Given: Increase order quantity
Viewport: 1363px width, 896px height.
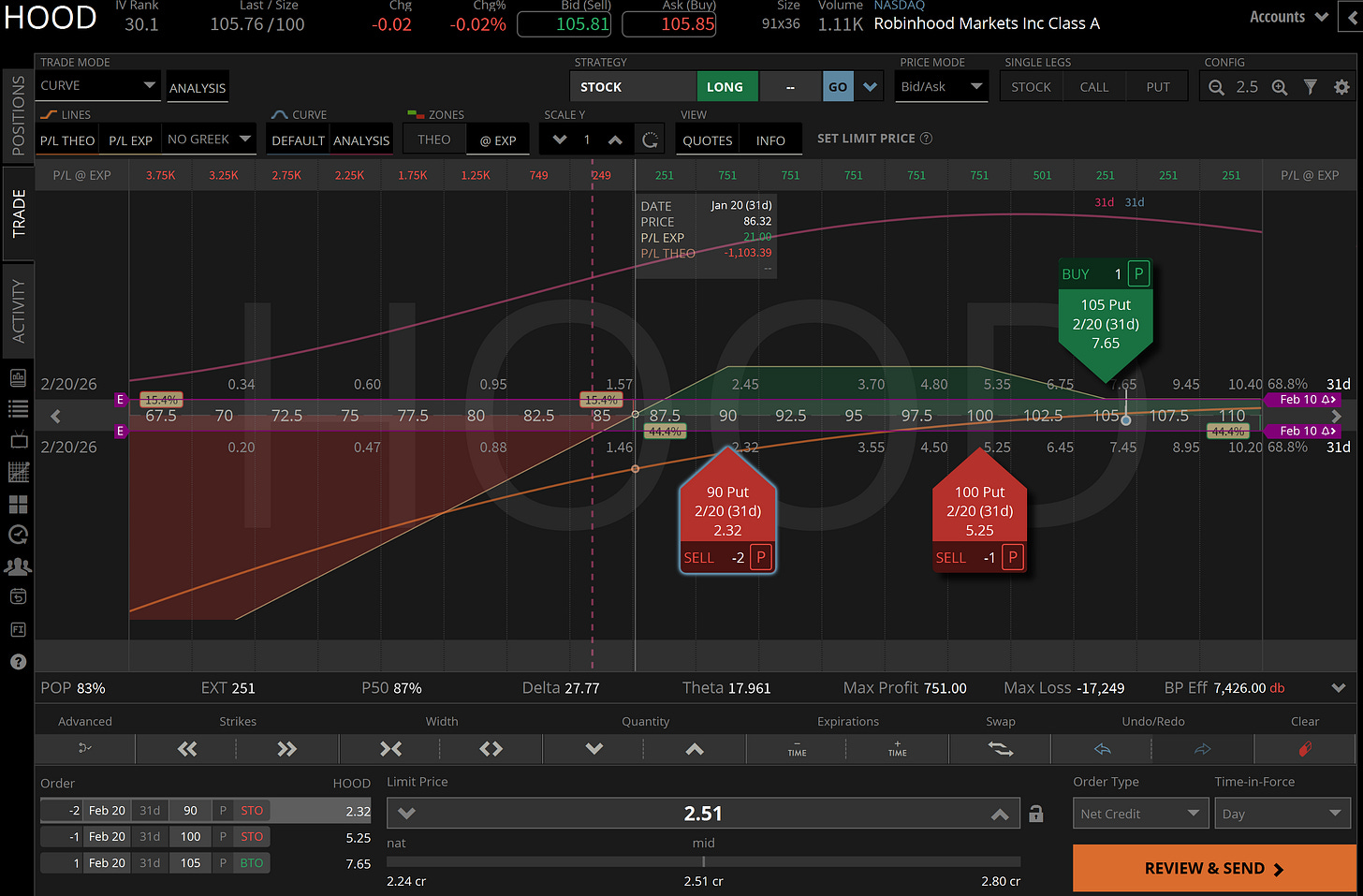Looking at the screenshot, I should [x=695, y=748].
